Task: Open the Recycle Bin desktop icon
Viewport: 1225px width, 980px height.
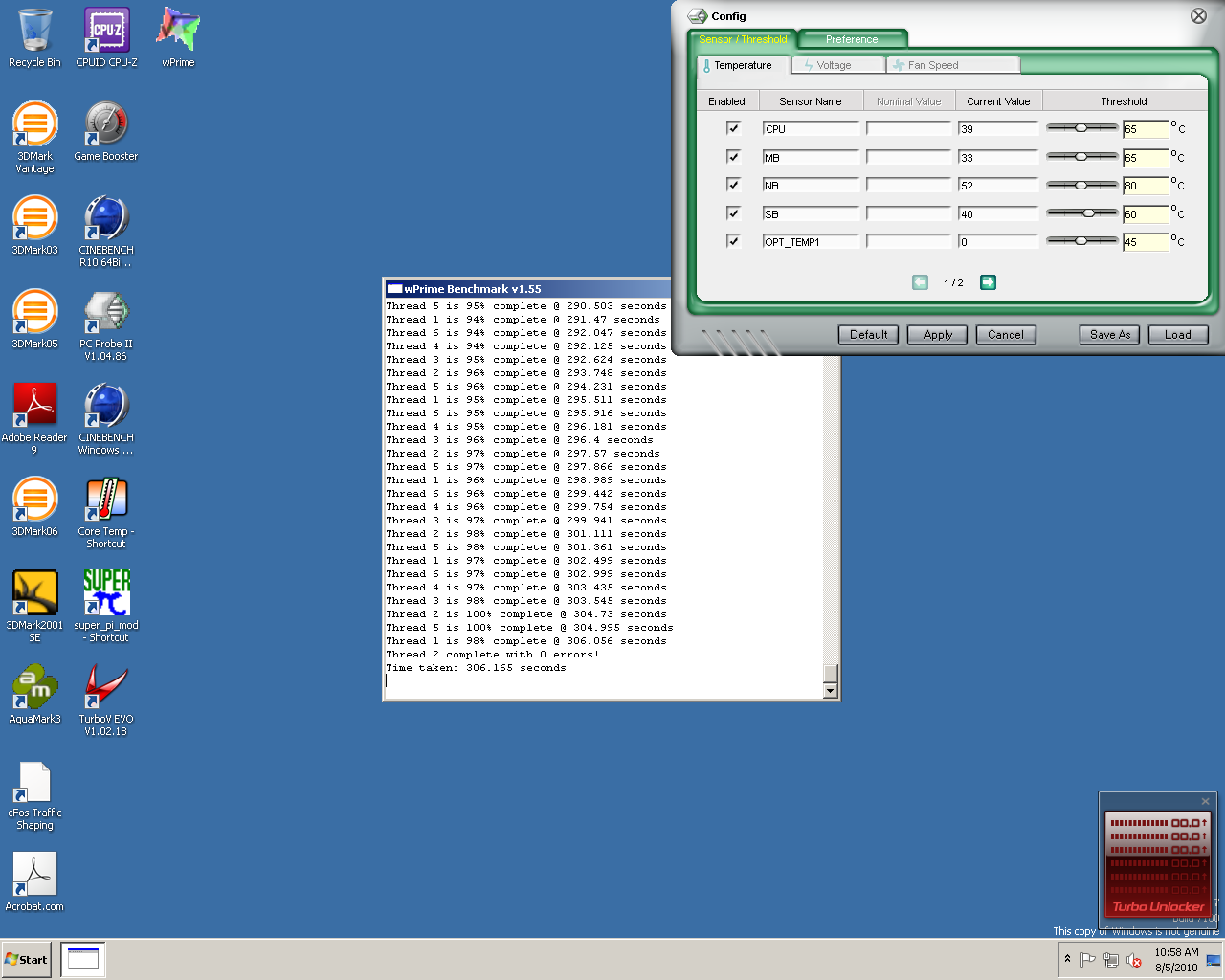Action: (x=34, y=38)
